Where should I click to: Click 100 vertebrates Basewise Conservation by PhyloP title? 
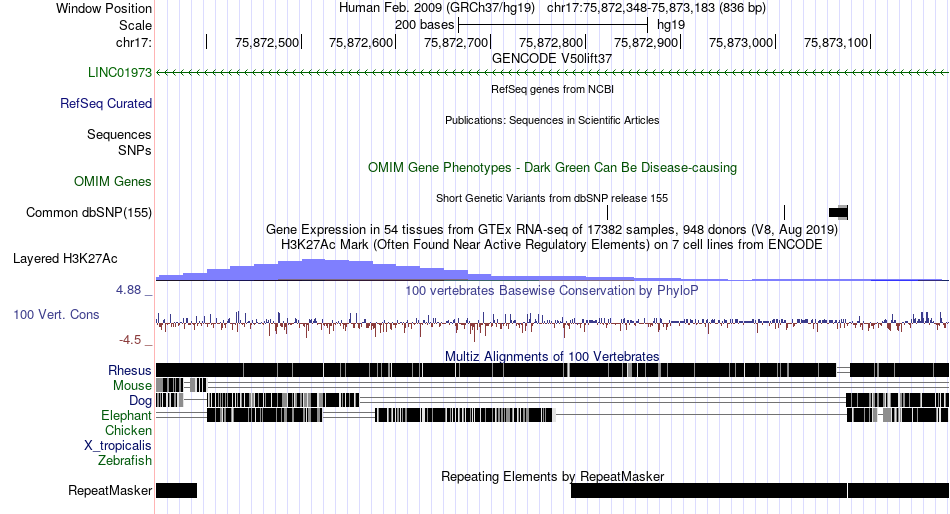point(551,290)
